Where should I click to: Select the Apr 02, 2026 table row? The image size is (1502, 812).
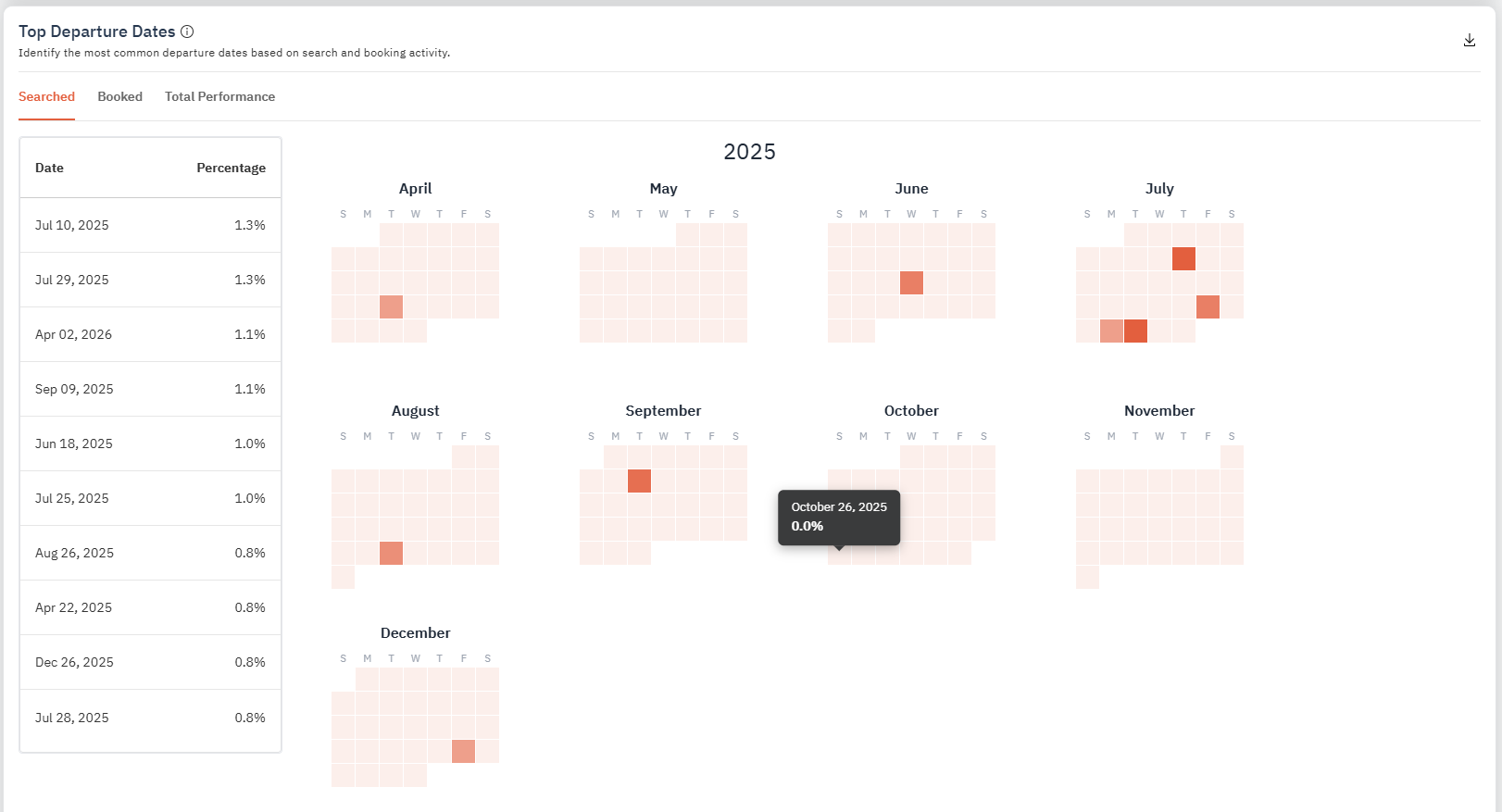point(150,334)
